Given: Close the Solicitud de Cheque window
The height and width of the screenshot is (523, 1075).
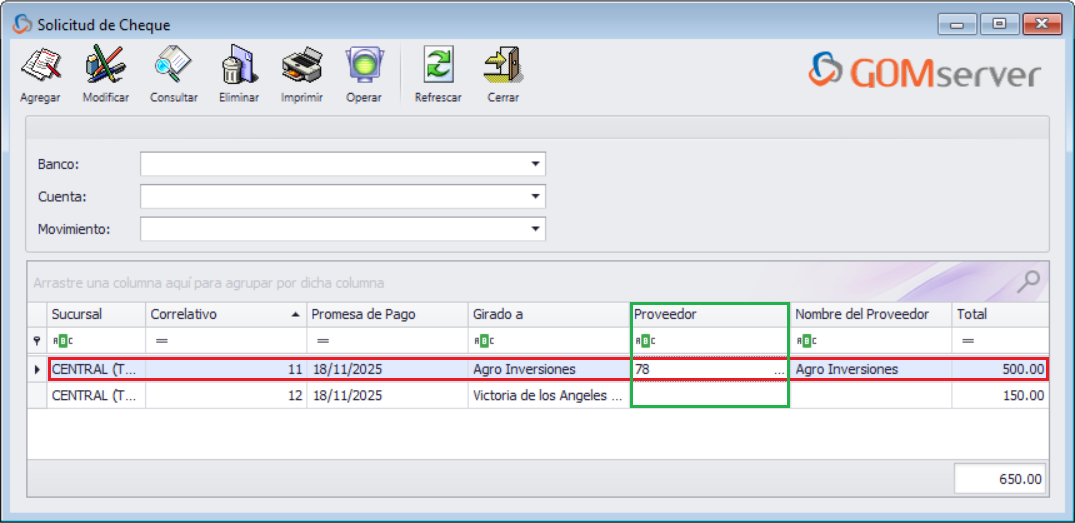Looking at the screenshot, I should [1043, 25].
